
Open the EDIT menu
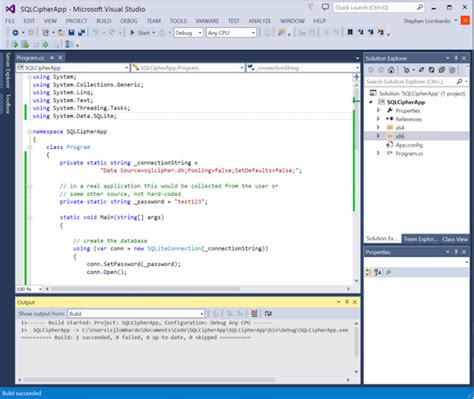[29, 21]
